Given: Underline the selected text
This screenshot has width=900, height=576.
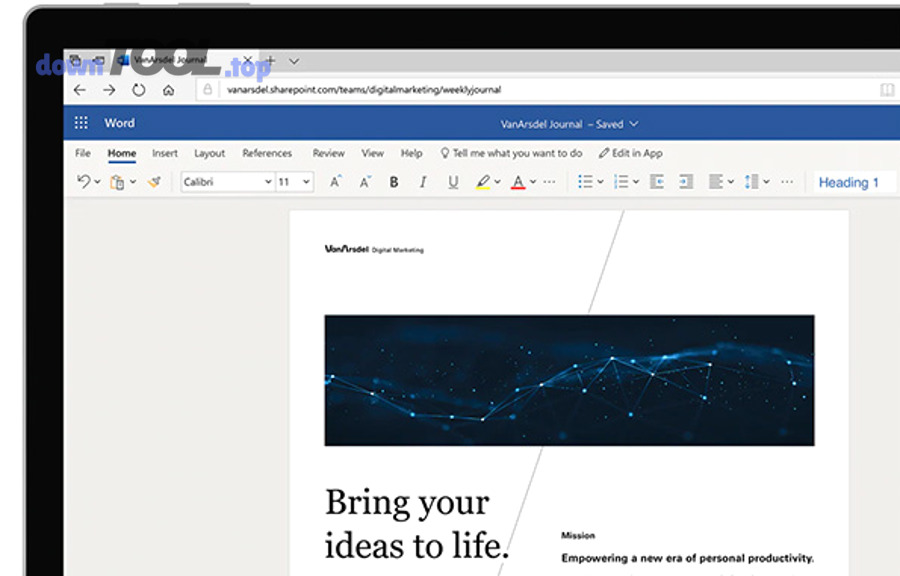Looking at the screenshot, I should point(452,181).
